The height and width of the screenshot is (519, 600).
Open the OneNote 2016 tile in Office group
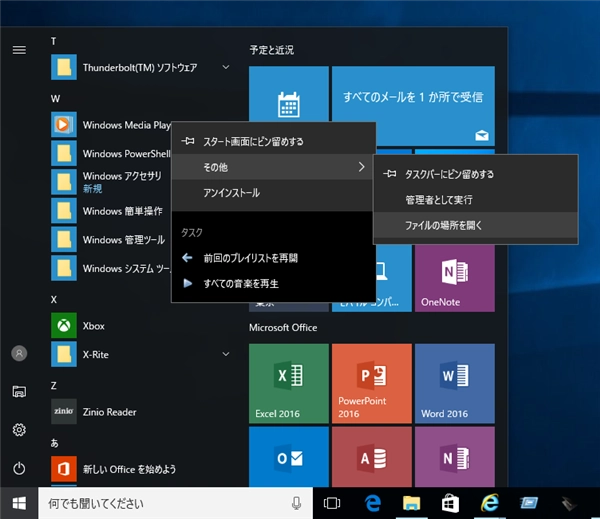point(455,457)
